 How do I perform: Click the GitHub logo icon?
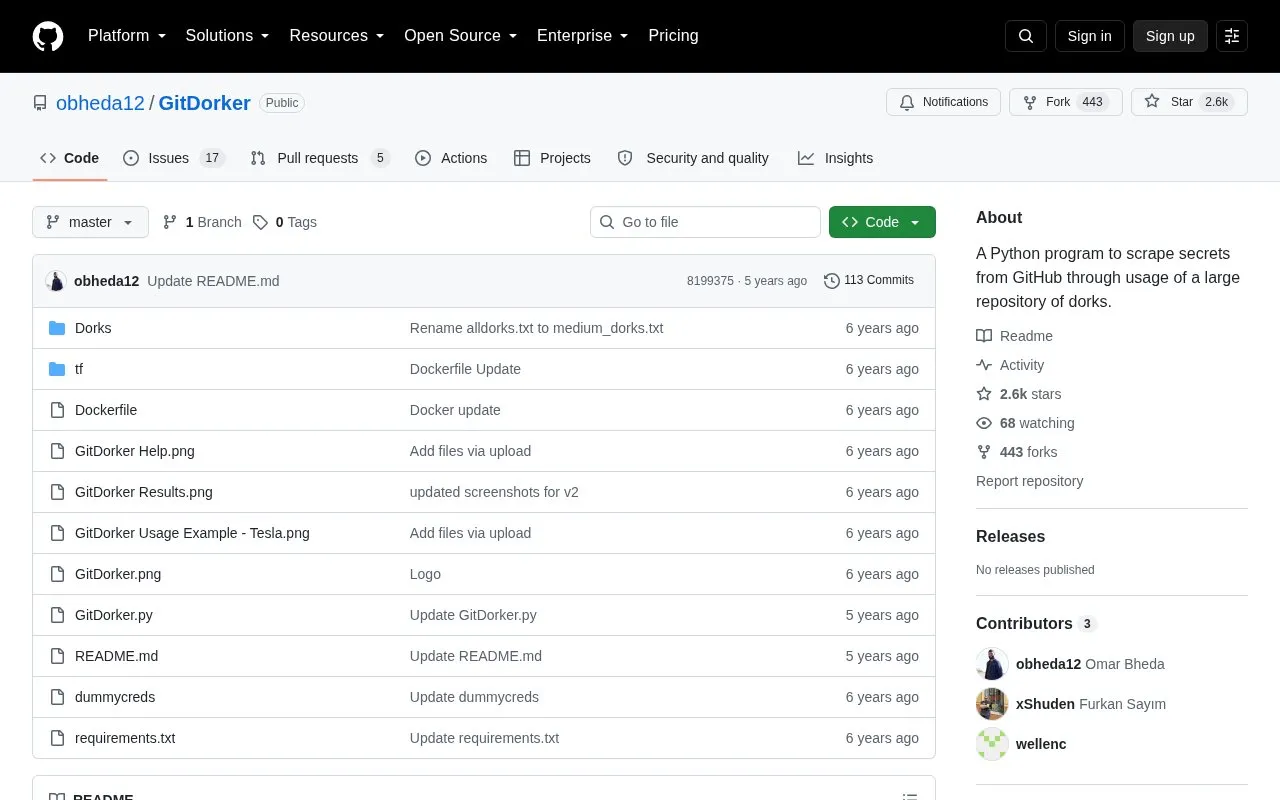click(x=48, y=36)
